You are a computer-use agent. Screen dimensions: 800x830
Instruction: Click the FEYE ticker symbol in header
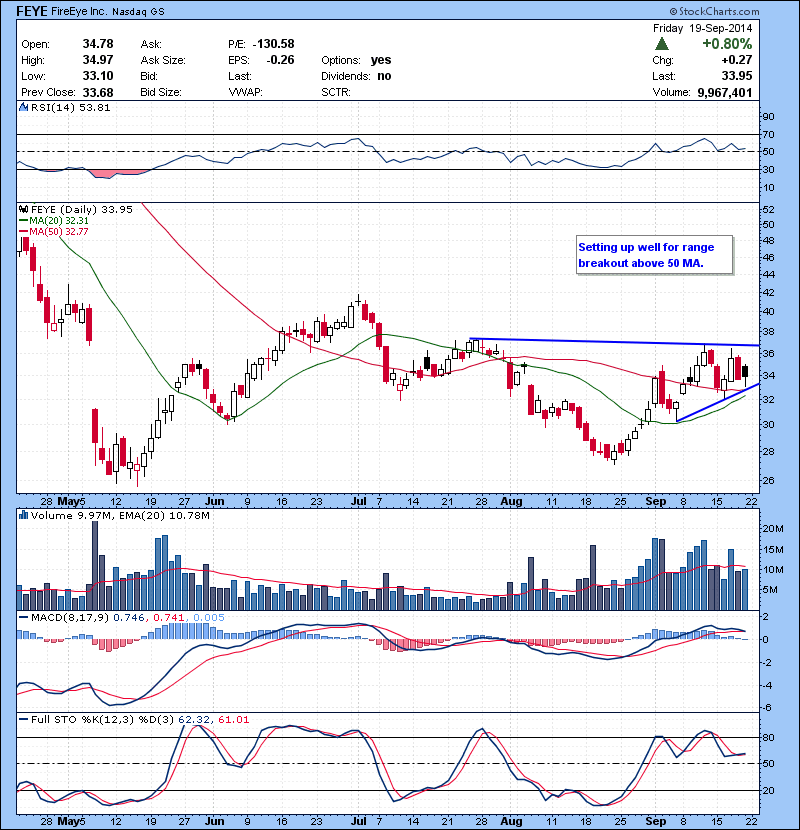point(32,11)
